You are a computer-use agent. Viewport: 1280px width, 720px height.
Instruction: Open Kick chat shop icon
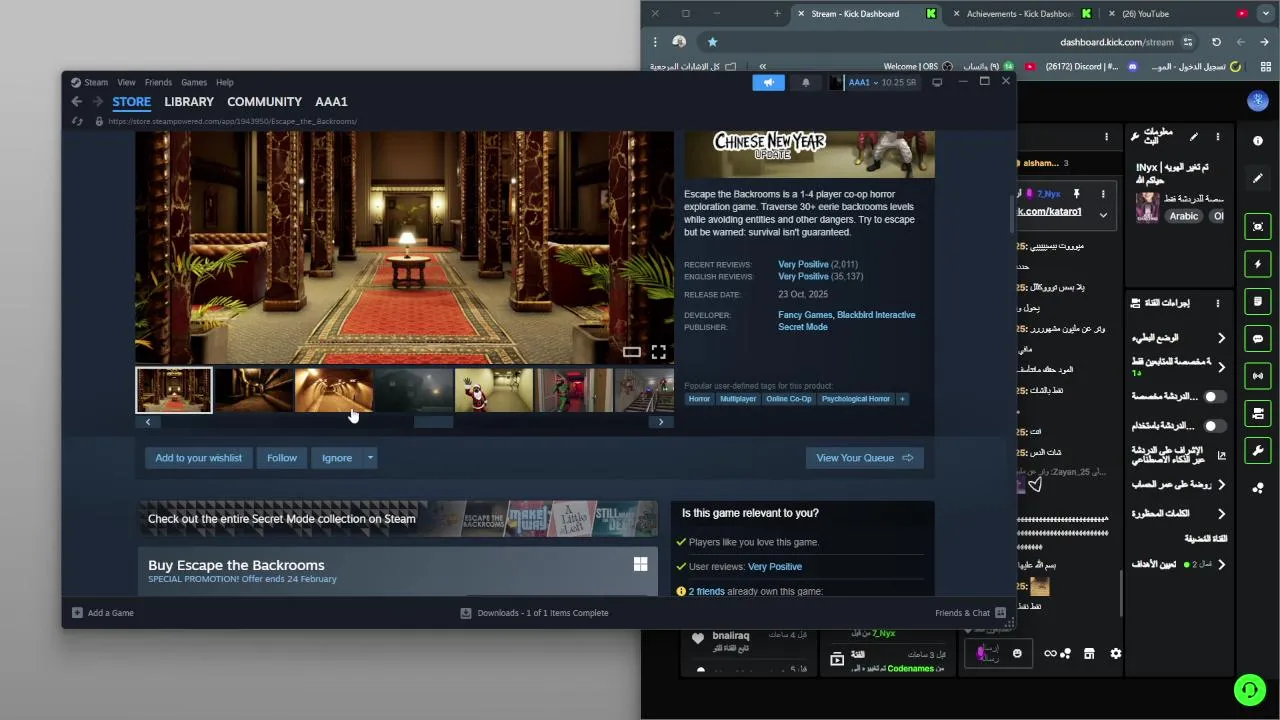coord(1089,654)
